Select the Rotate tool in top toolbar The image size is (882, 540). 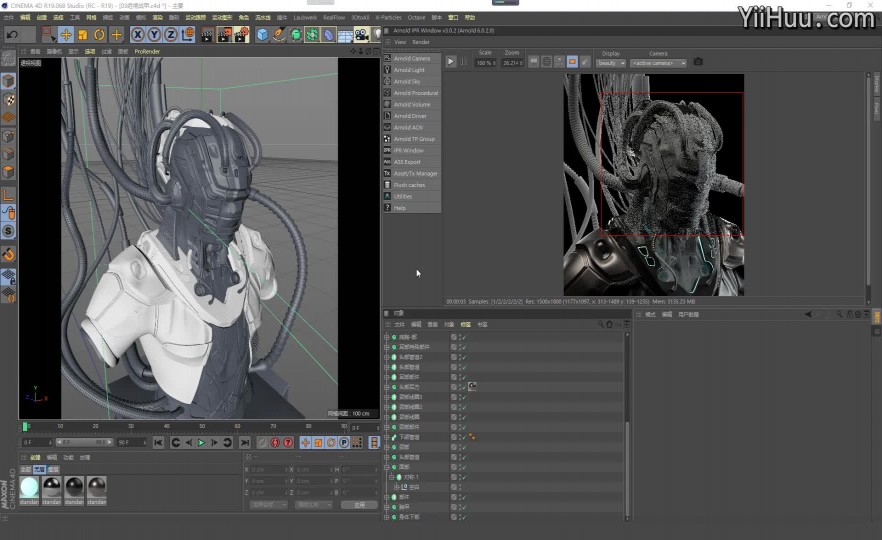coord(100,35)
